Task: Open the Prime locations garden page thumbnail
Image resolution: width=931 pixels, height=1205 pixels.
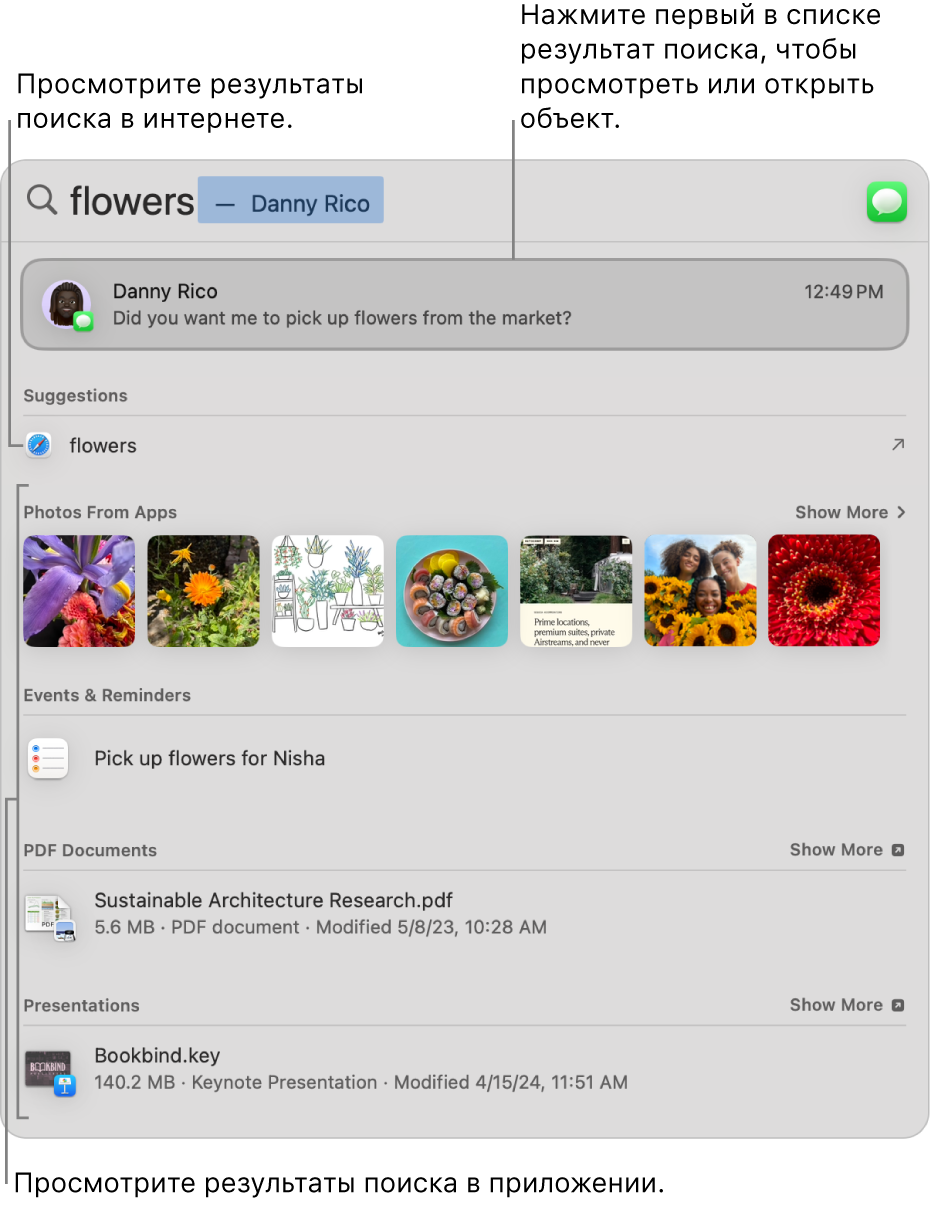Action: [576, 591]
